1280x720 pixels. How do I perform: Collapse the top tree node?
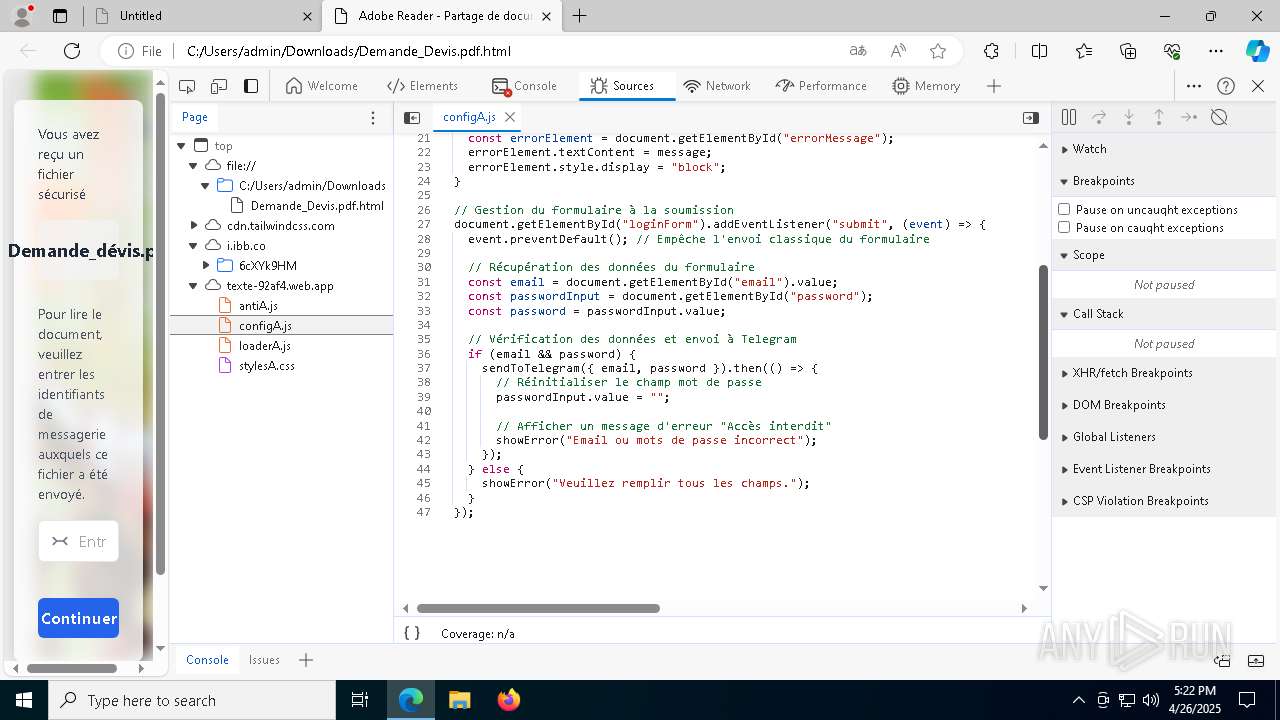point(181,146)
